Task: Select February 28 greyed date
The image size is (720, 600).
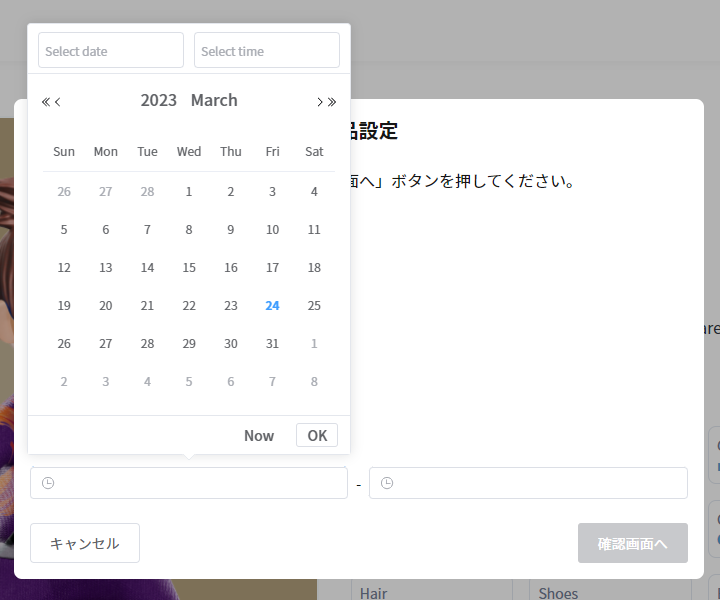Action: pos(147,191)
